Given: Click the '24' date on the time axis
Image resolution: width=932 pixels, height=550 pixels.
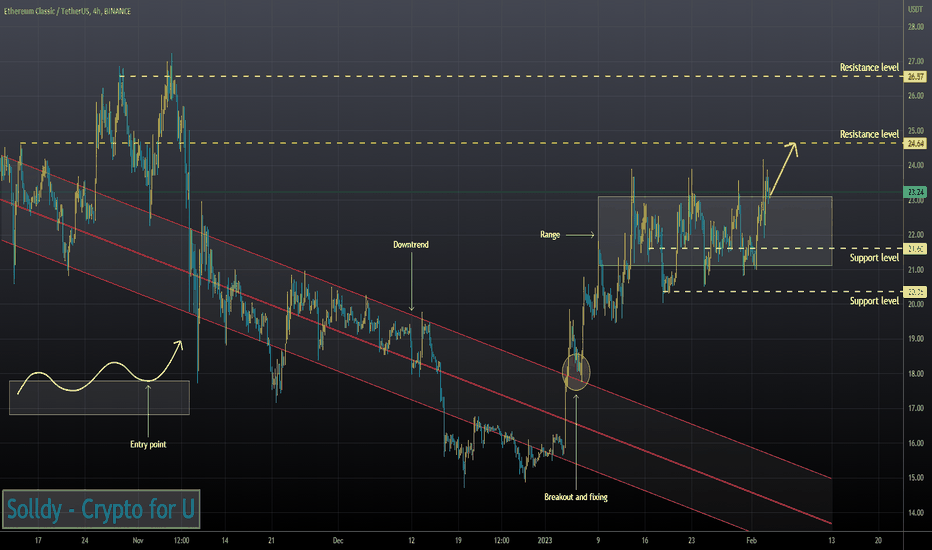Looking at the screenshot, I should [85, 540].
